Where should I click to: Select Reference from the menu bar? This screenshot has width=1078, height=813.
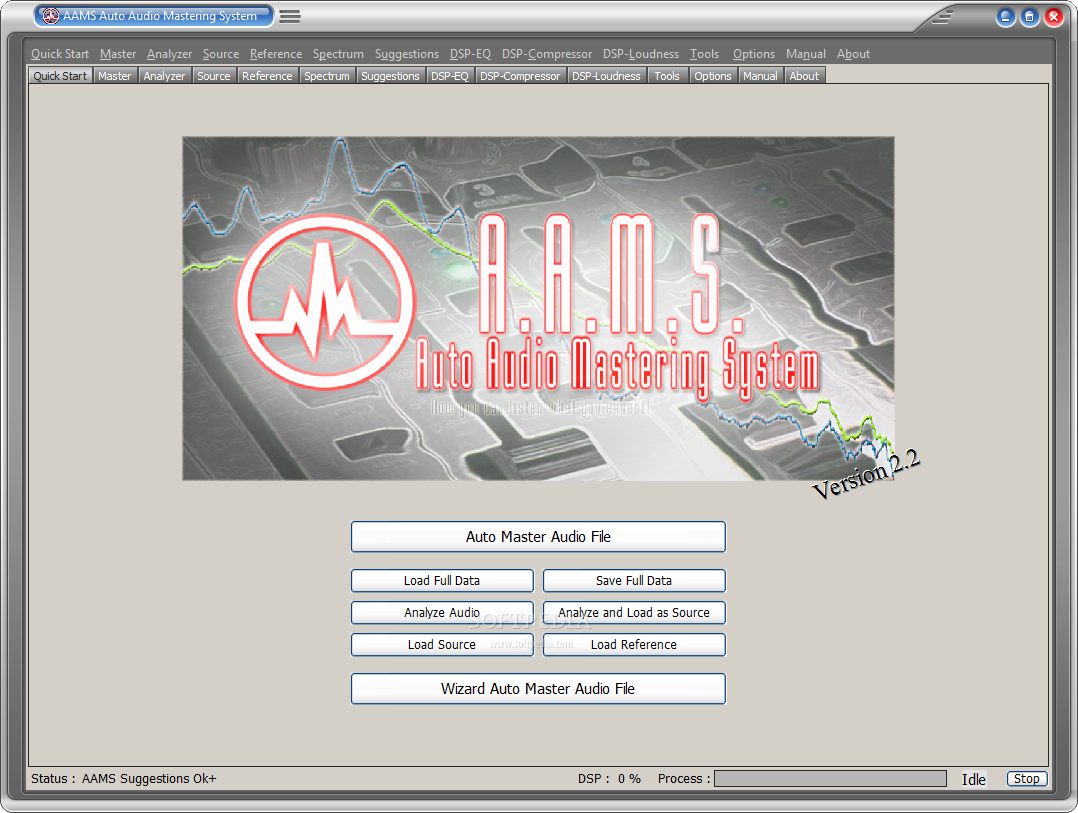click(x=275, y=53)
